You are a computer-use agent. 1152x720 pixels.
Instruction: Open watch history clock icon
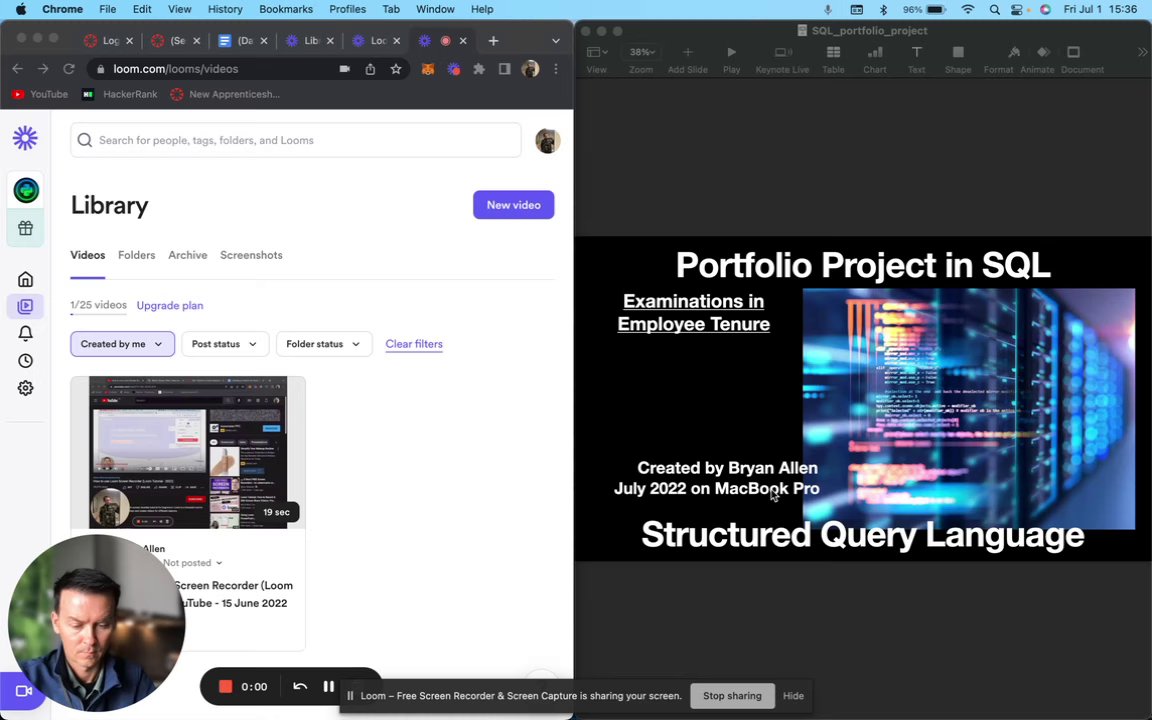[x=26, y=361]
